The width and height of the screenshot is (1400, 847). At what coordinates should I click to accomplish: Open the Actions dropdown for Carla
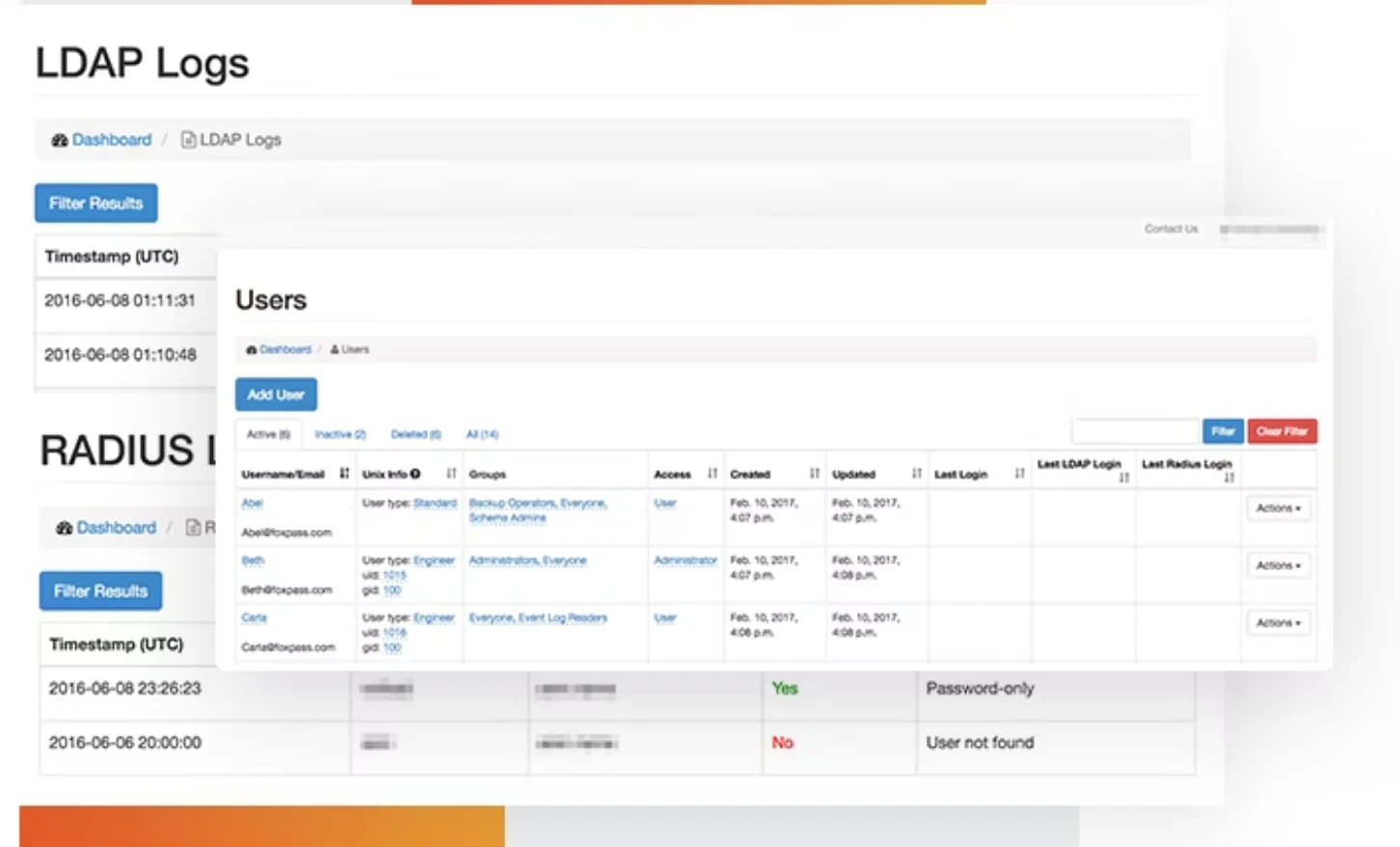click(1278, 623)
